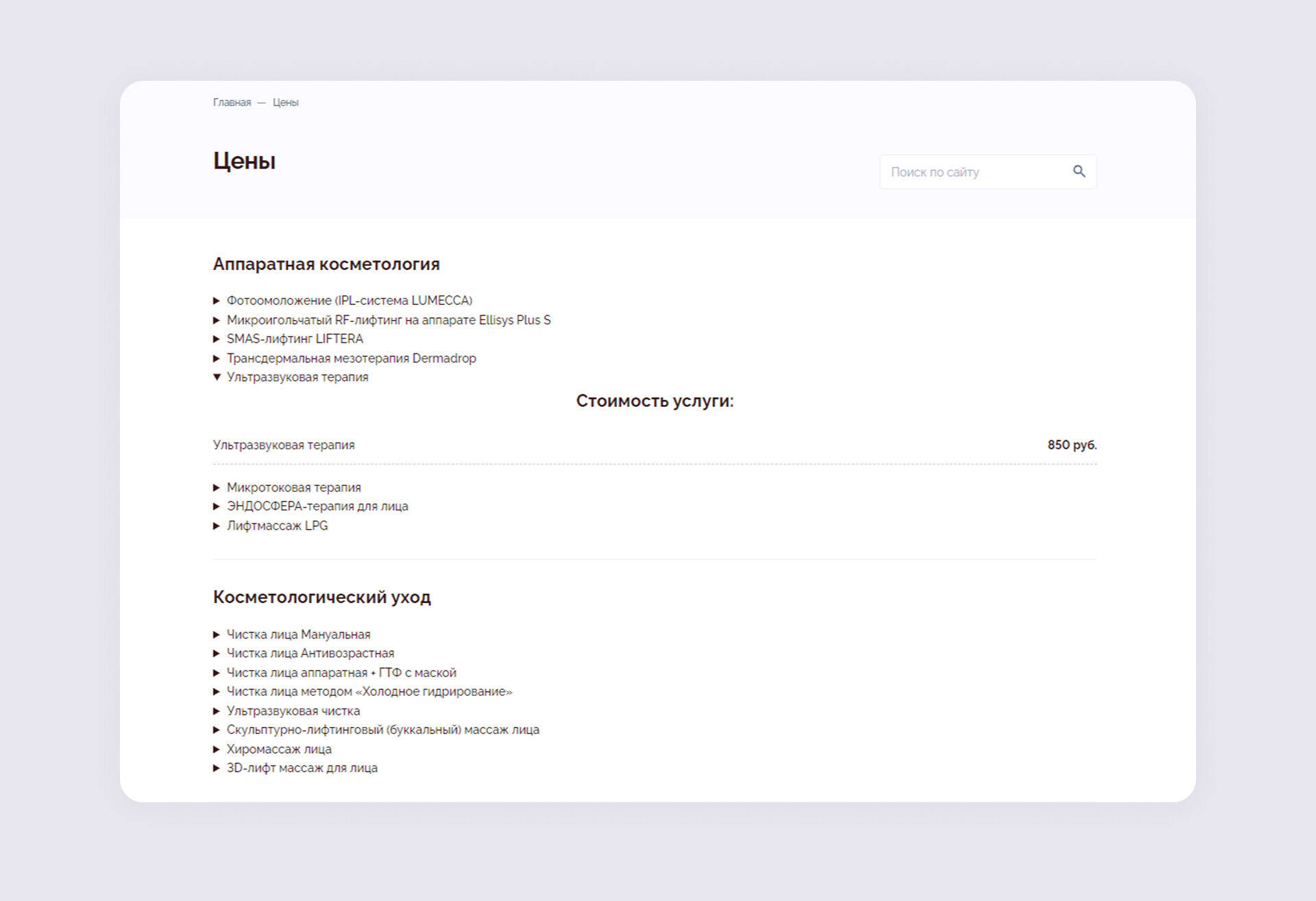Open 3D-лифт массаж для лица
Viewport: 1316px width, 901px height.
(302, 769)
